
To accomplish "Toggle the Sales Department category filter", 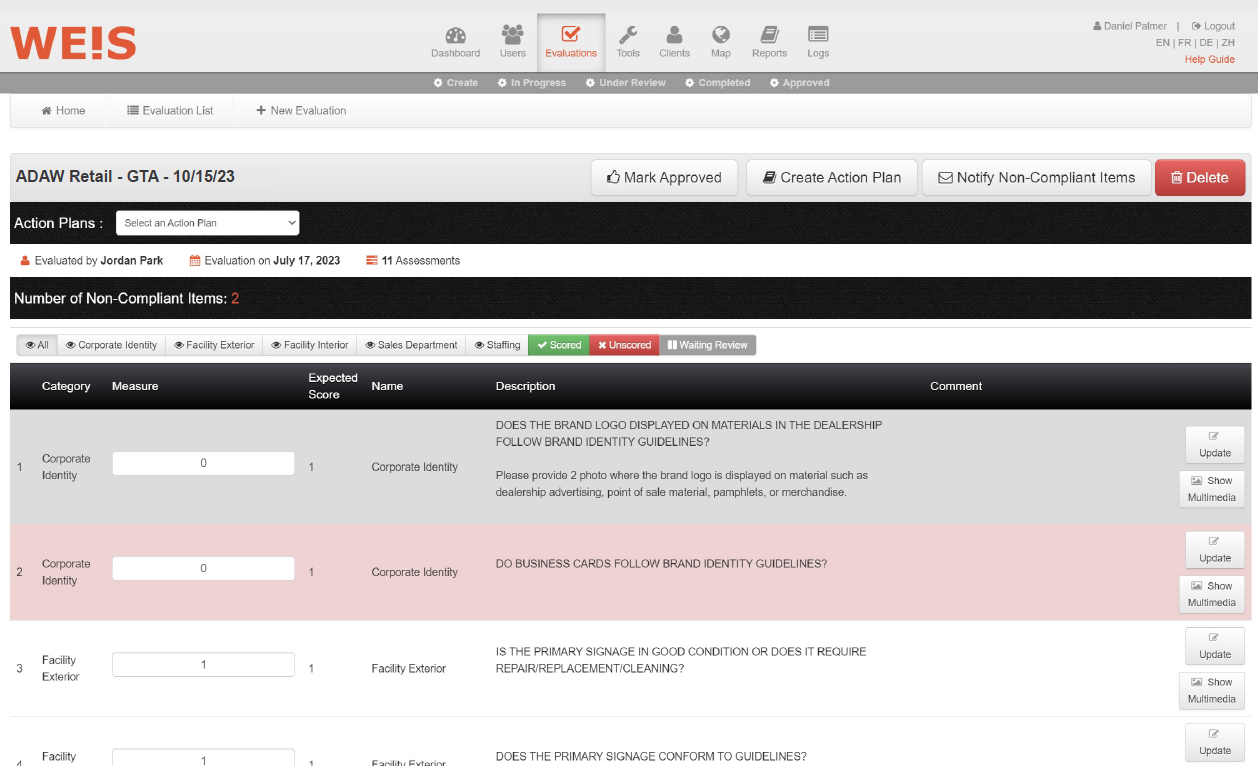I will click(x=411, y=345).
